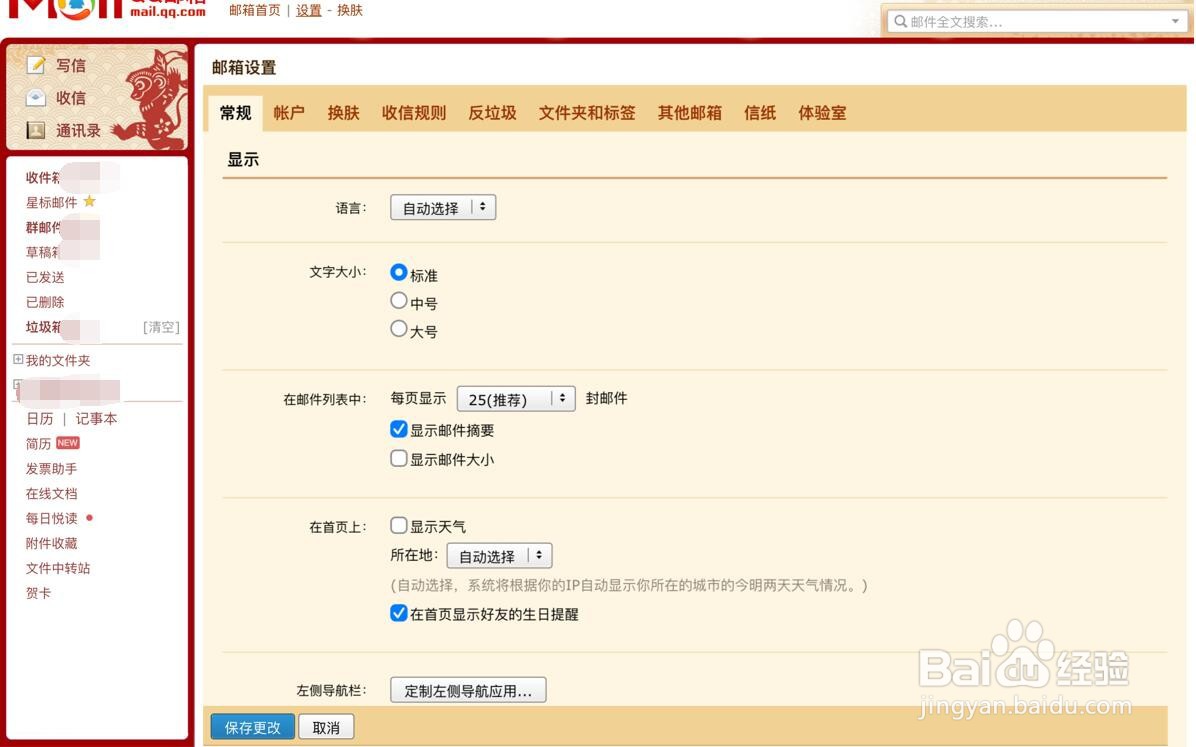
Task: Click the 定制左侧导航应用 button
Action: pyautogui.click(x=468, y=689)
